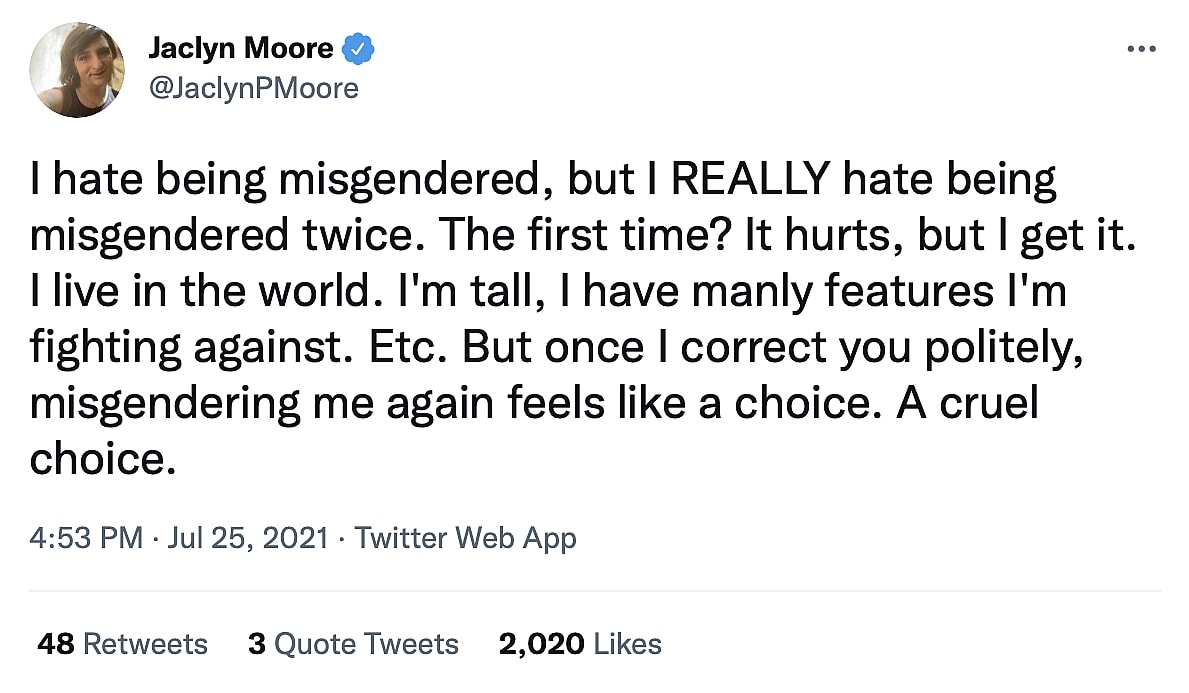Select the "Jul 25, 2021" date
The image size is (1189, 693).
coord(248,538)
